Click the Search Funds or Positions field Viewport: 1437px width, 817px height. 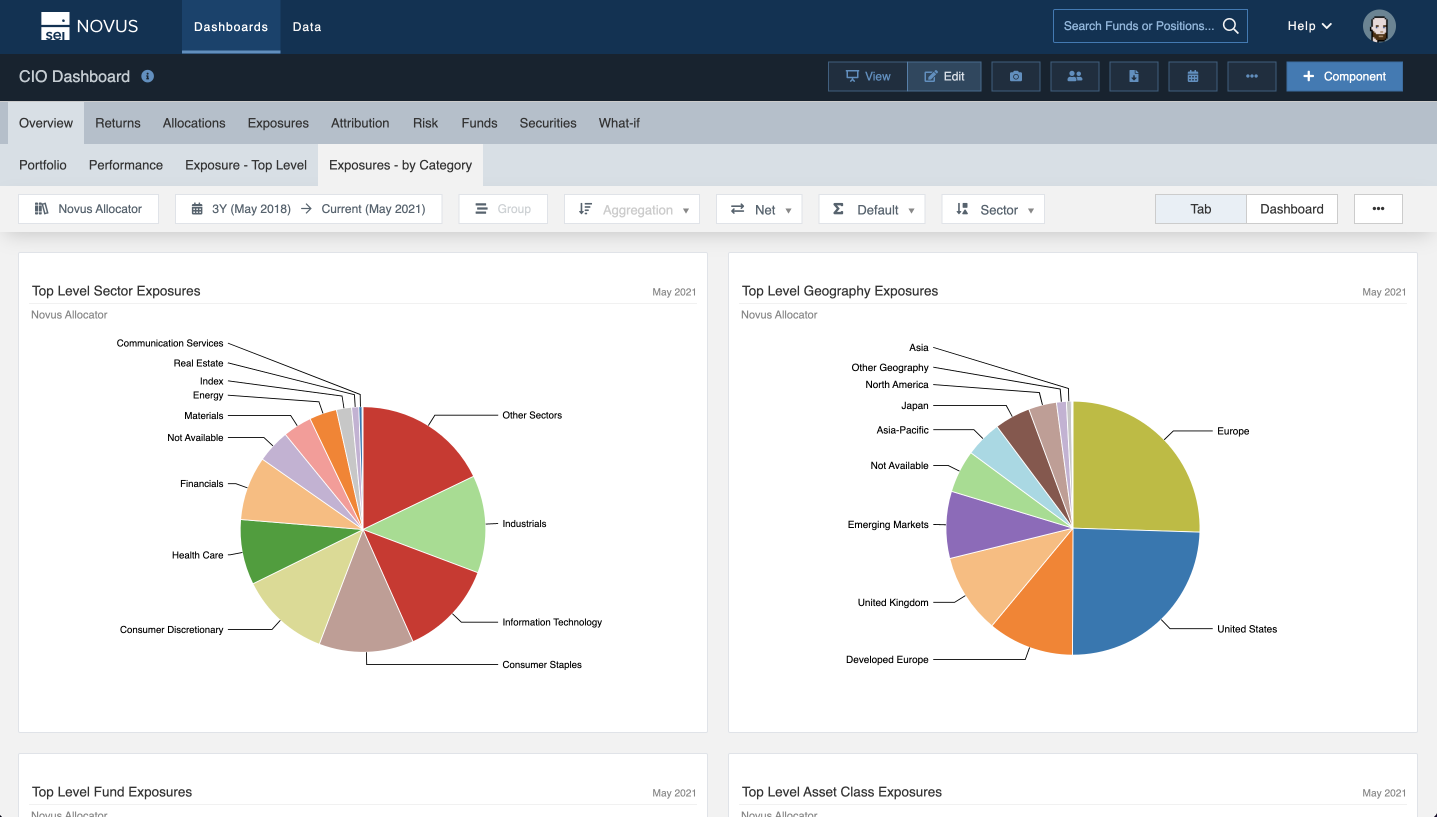tap(1140, 25)
